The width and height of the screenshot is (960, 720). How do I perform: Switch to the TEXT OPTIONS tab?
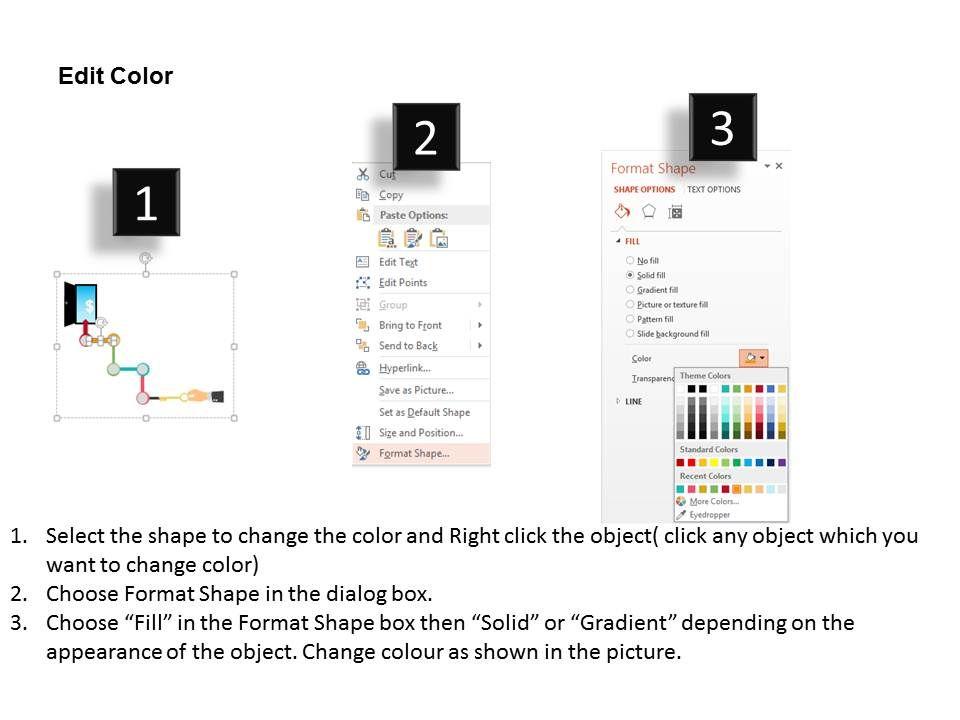pyautogui.click(x=713, y=189)
